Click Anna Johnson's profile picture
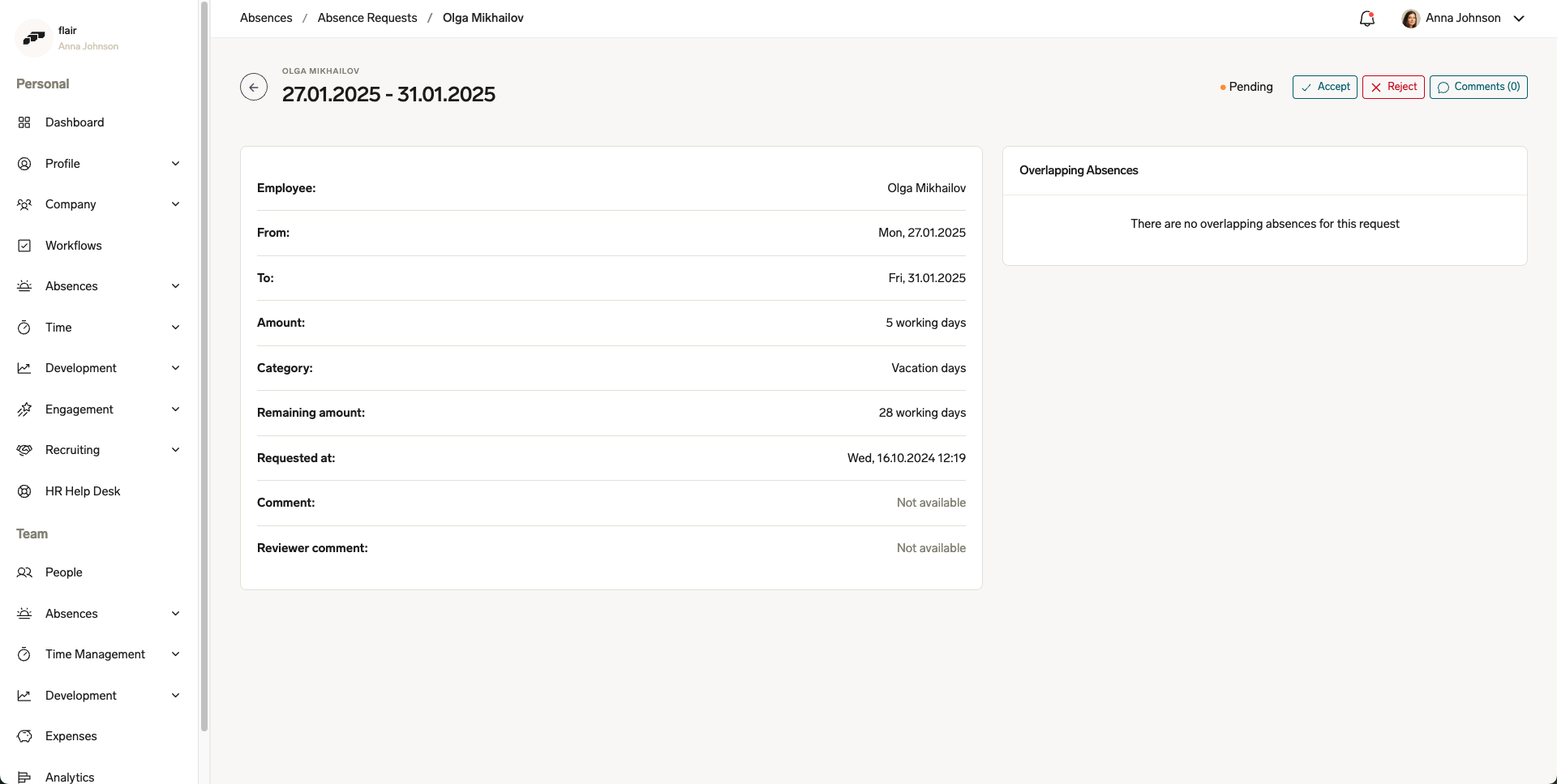This screenshot has height=784, width=1557. [x=1411, y=18]
